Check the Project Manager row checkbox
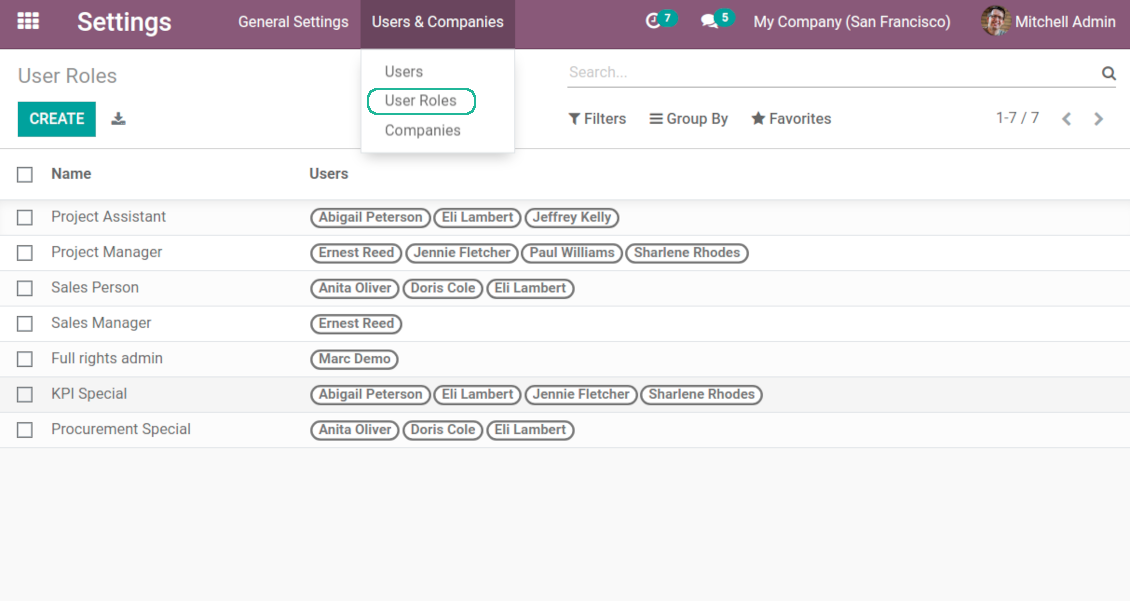Viewport: 1130px width, 601px height. [25, 253]
